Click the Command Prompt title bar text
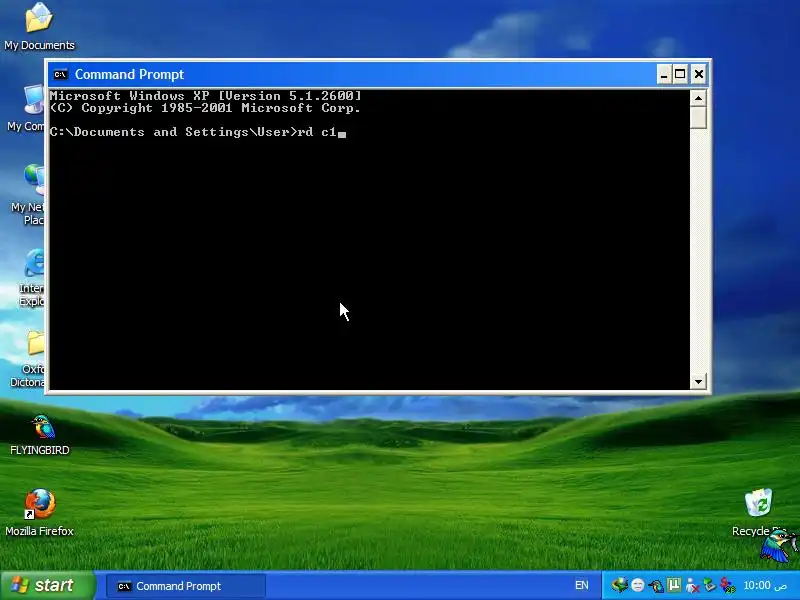The image size is (800, 600). click(129, 74)
